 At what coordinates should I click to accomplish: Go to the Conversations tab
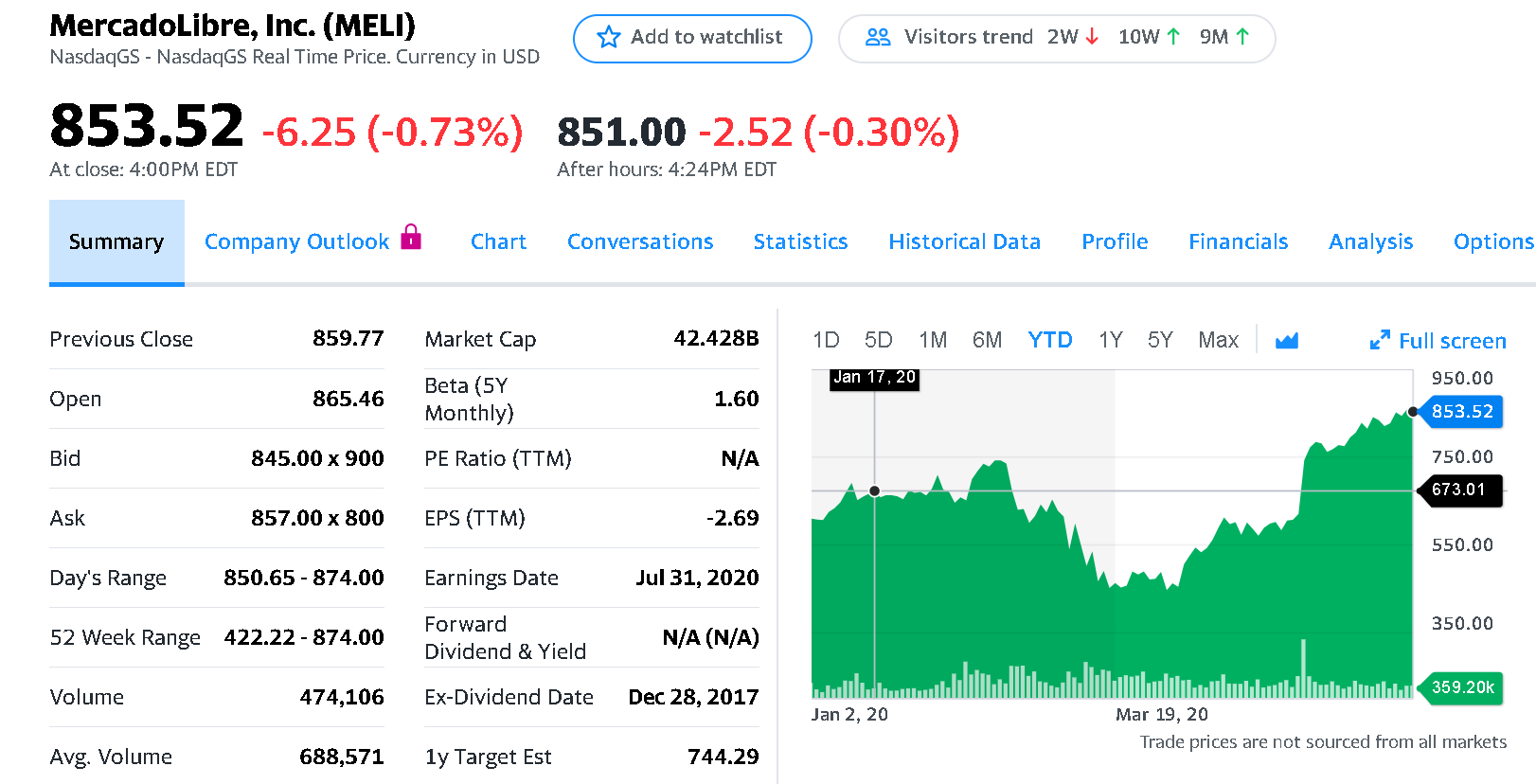640,242
